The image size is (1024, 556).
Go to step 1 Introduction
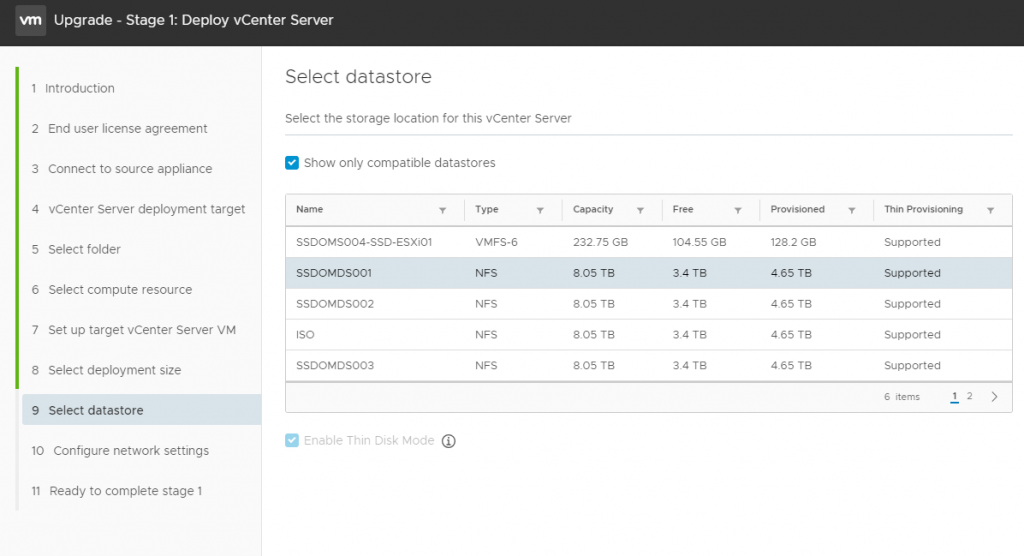pyautogui.click(x=73, y=88)
